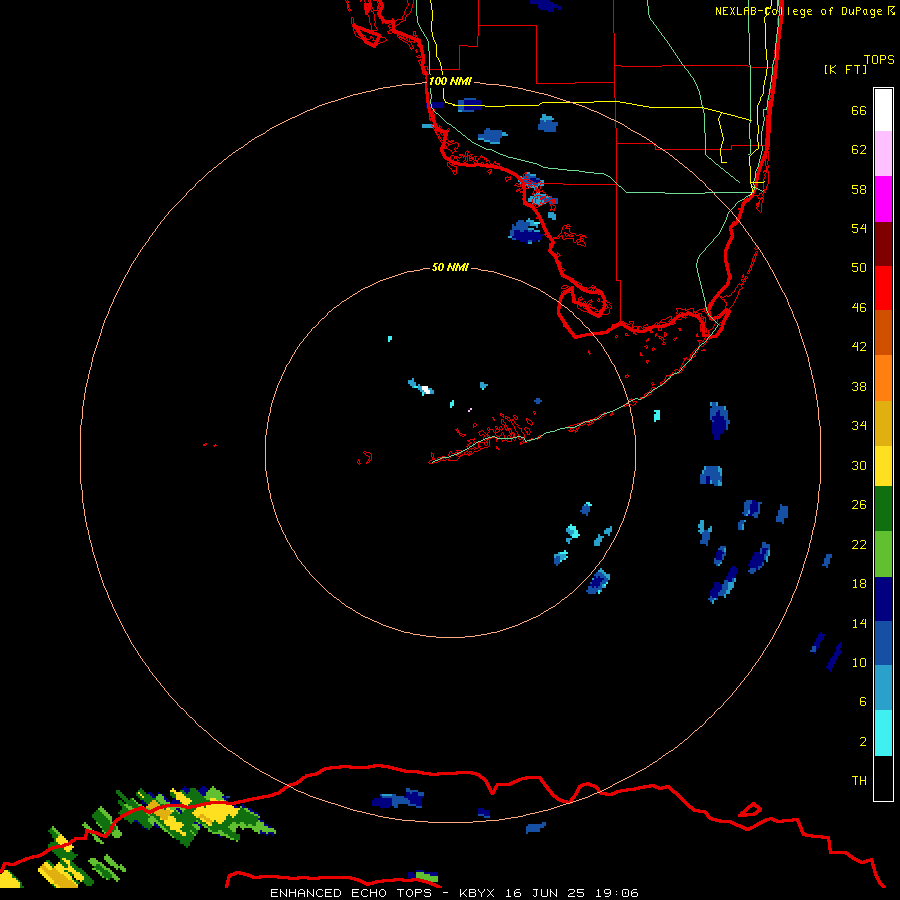
Task: Click the 34 legend value
Action: pos(859,426)
